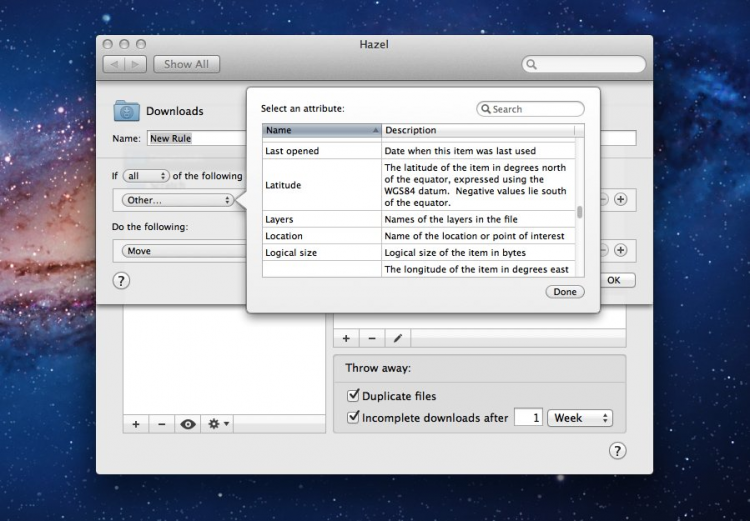
Task: Expand the 'all' condition match dropdown
Action: (146, 176)
